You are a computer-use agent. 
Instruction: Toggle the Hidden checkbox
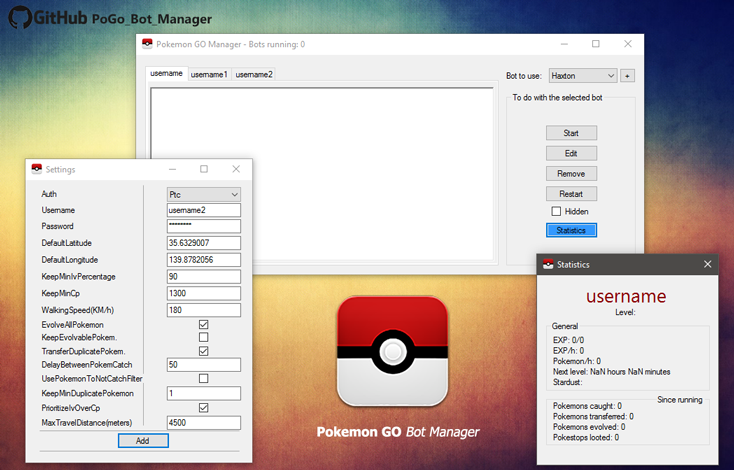point(556,211)
